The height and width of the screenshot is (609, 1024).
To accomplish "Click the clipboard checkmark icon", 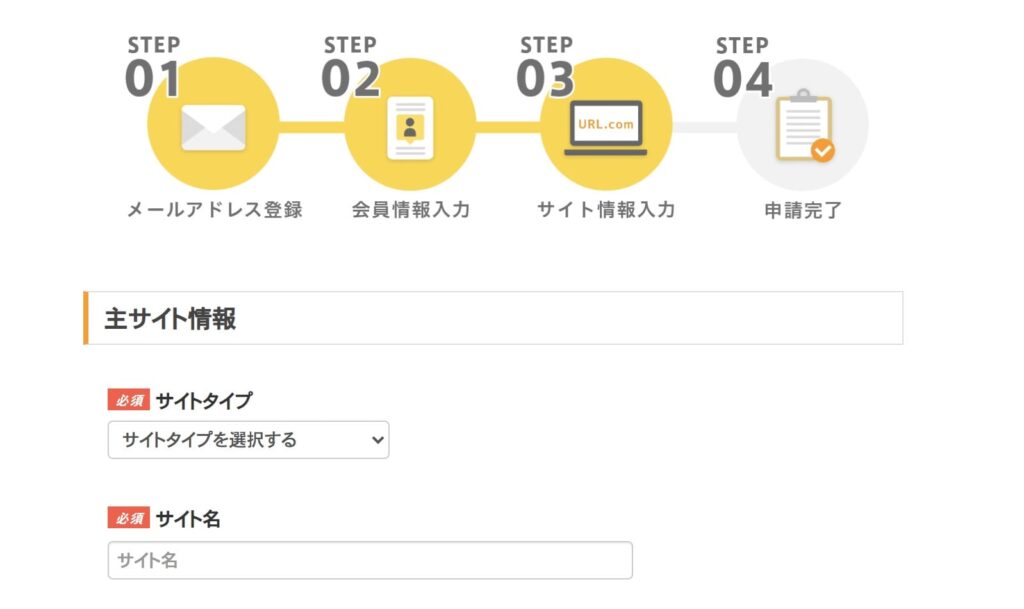I will coord(805,125).
